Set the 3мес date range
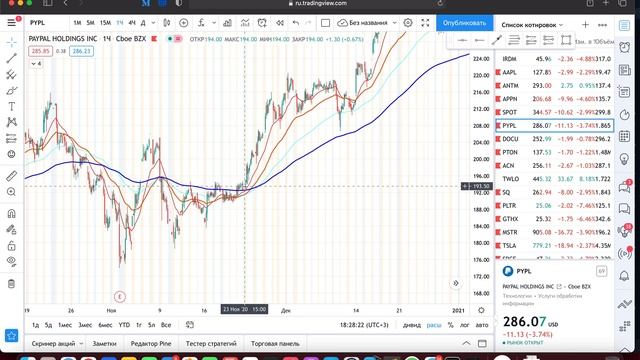 click(x=85, y=325)
